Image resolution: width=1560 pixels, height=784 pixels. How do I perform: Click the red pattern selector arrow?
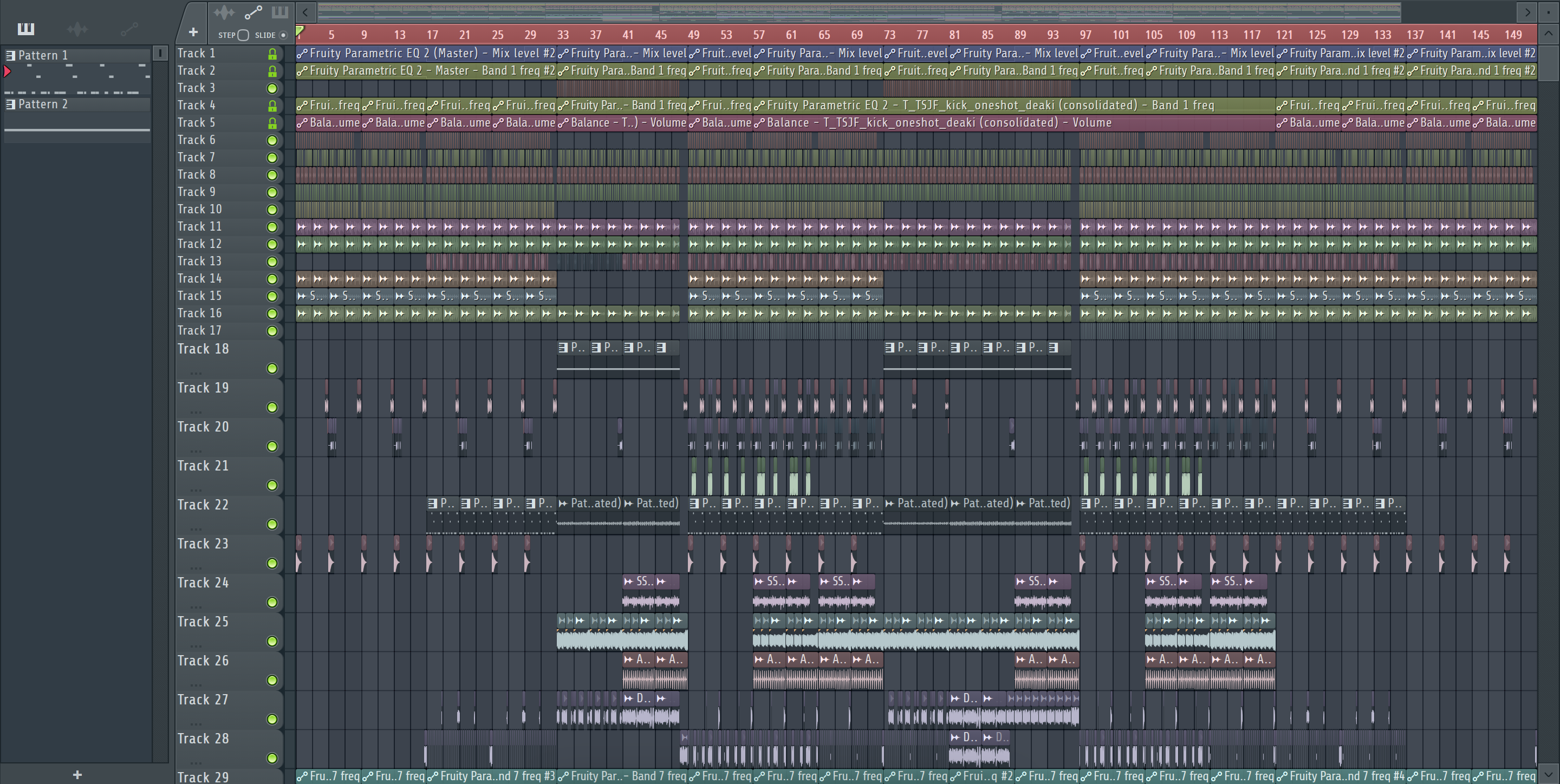coord(7,71)
